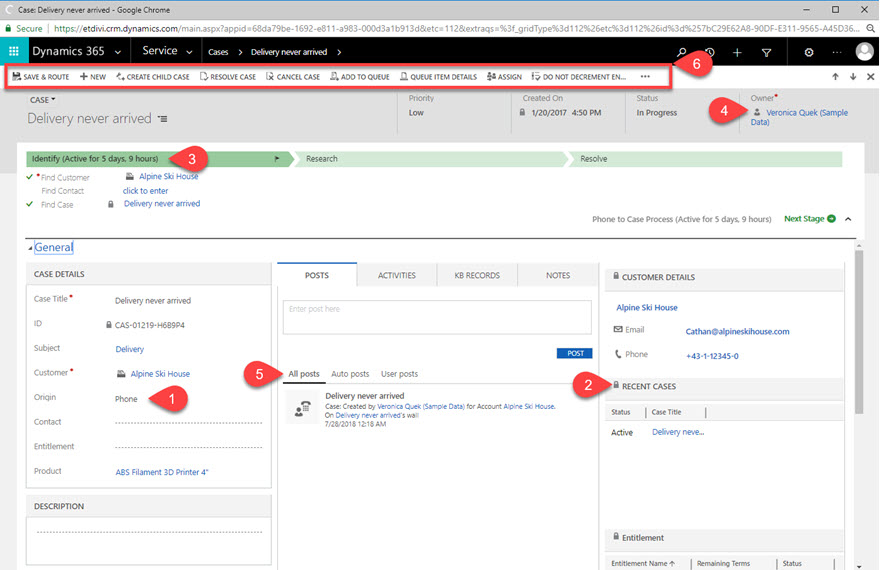Close the case form with X

pos(870,77)
